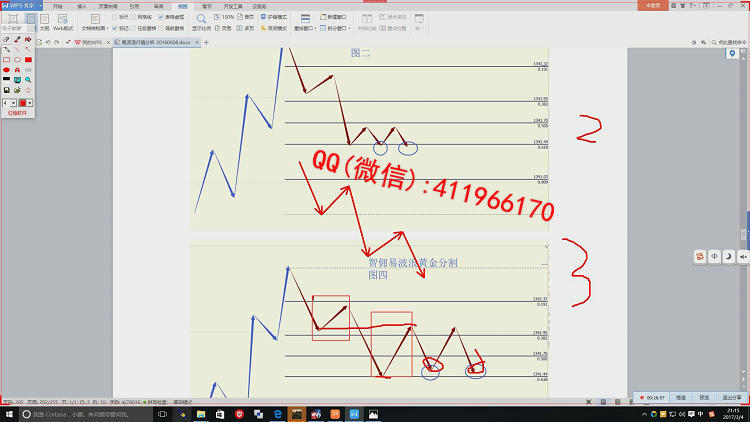Click the red current color swatch
The image size is (750, 422).
pos(24,102)
